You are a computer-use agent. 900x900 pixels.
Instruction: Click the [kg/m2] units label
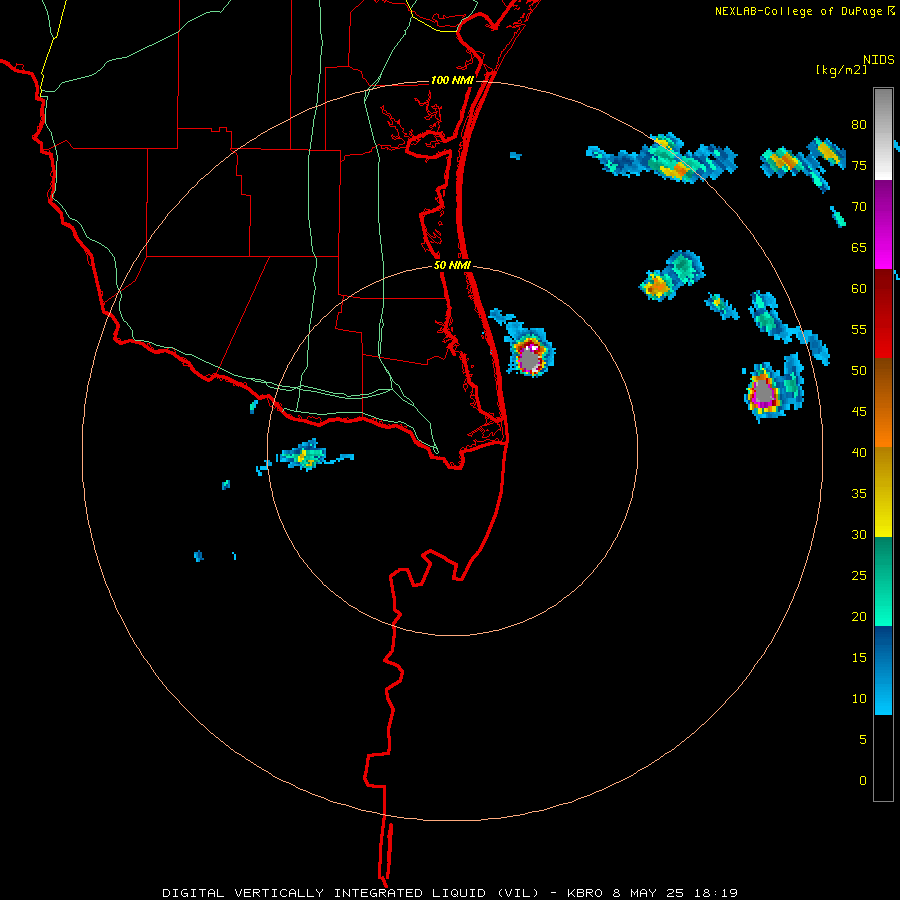841,70
